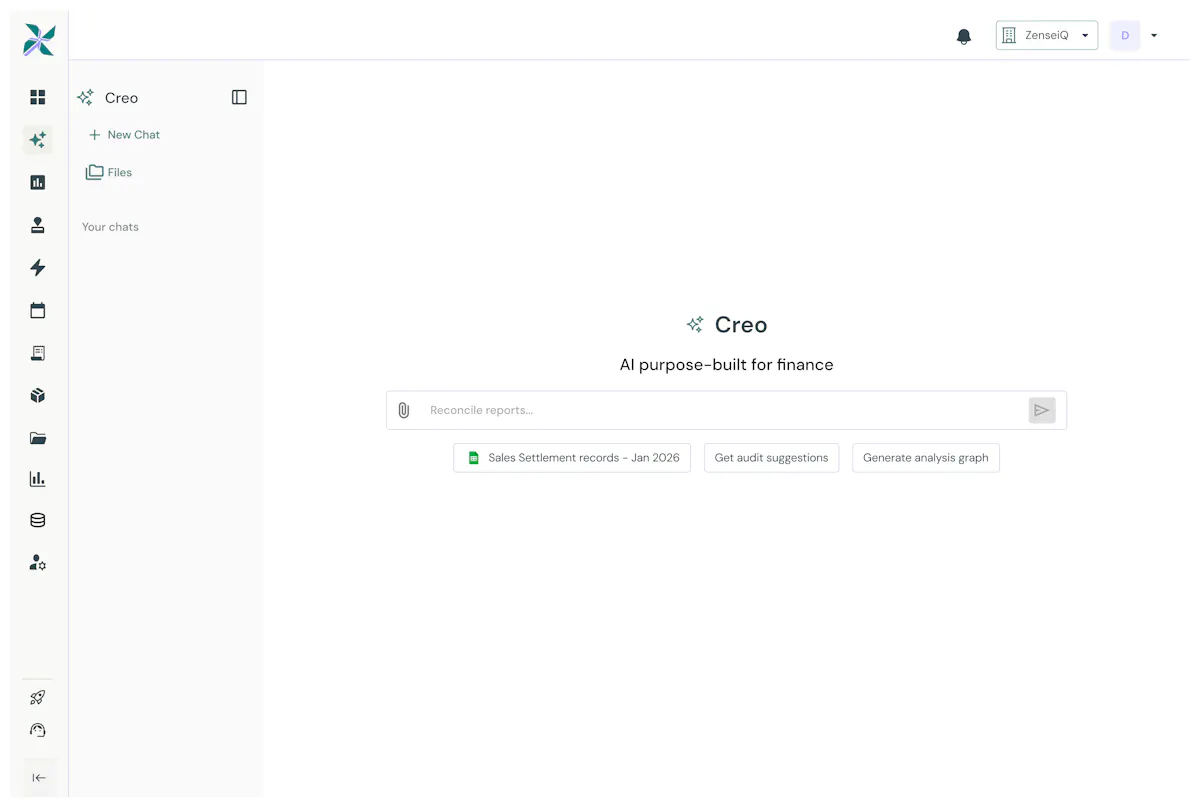The height and width of the screenshot is (807, 1200).
Task: Open the analytics column chart icon
Action: (x=38, y=479)
